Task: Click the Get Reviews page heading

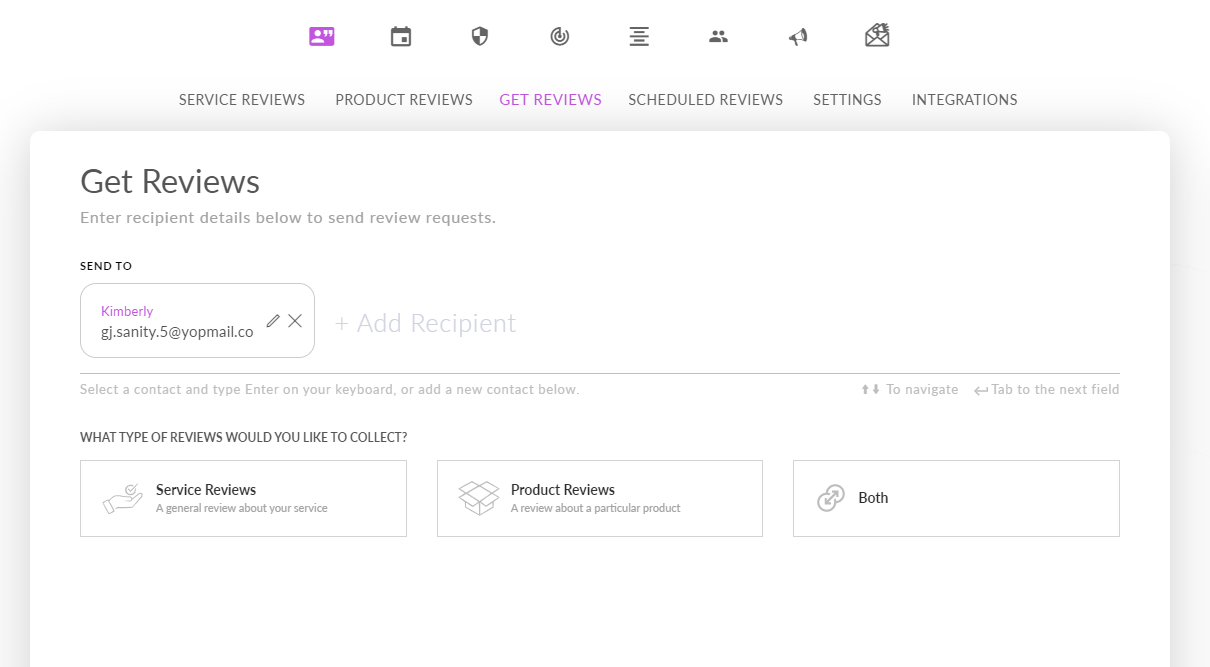Action: point(170,181)
